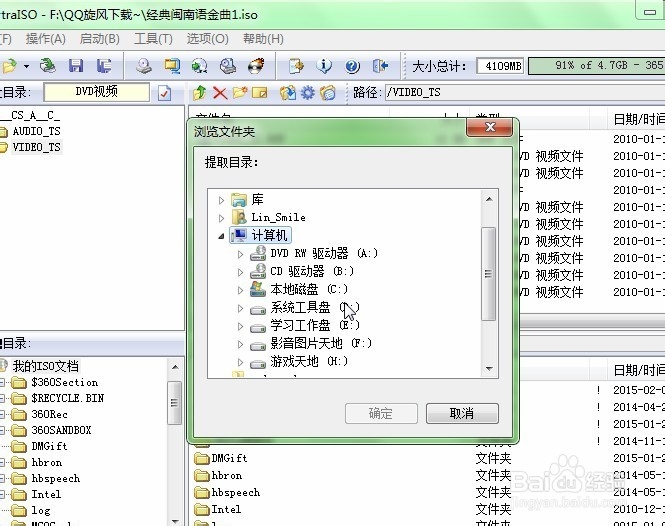Image resolution: width=665 pixels, height=526 pixels.
Task: Click the New folder icon
Action: click(x=240, y=92)
